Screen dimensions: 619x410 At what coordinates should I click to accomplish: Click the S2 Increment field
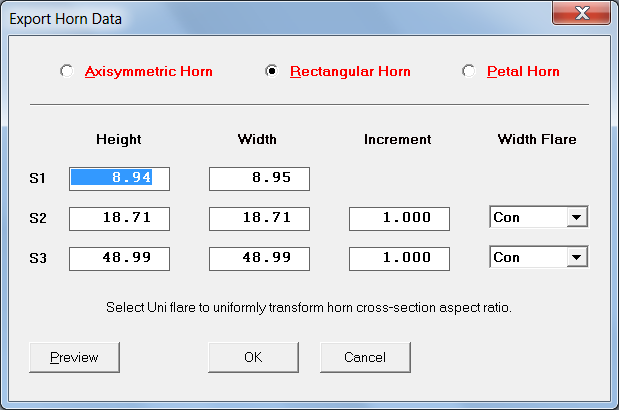point(399,219)
